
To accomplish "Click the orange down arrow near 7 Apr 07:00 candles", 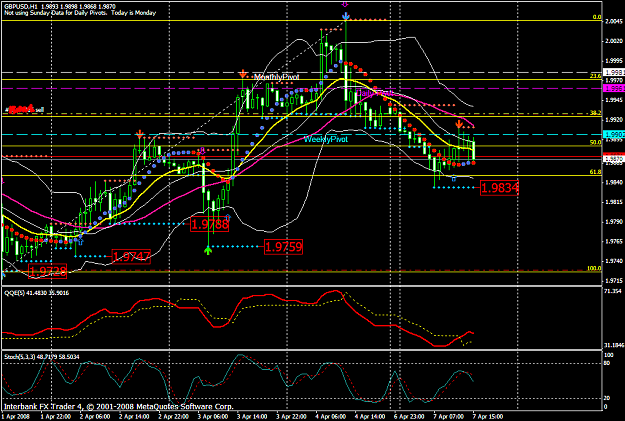I will [x=459, y=124].
